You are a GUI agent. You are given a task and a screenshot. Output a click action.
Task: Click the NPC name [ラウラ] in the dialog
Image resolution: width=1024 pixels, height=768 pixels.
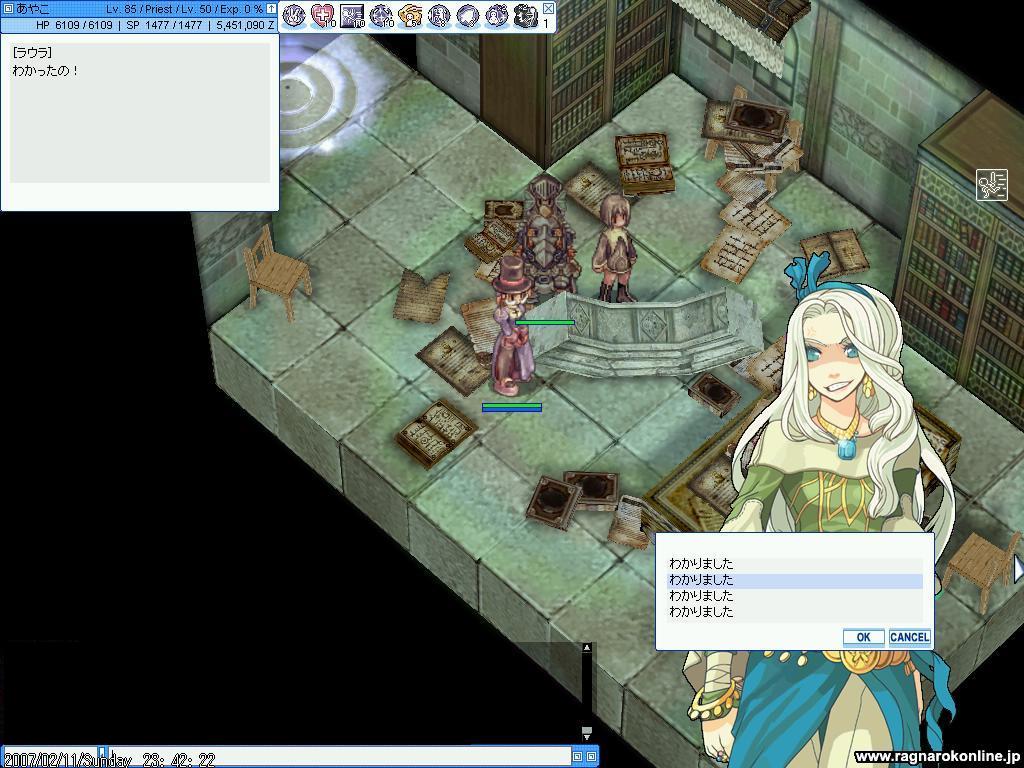(x=32, y=52)
